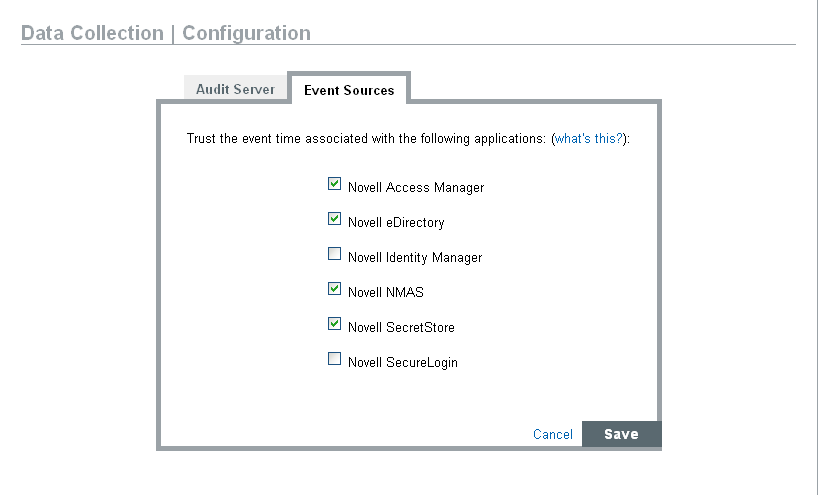Click the "Data Collection" heading text

(x=92, y=33)
